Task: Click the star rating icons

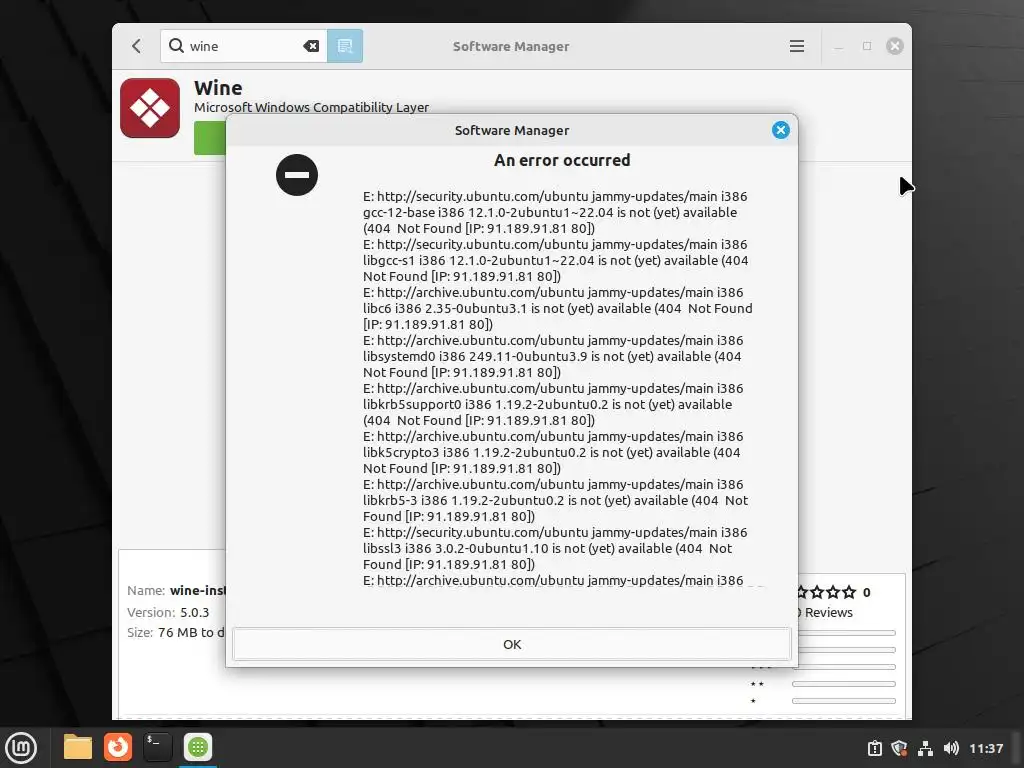Action: click(825, 592)
